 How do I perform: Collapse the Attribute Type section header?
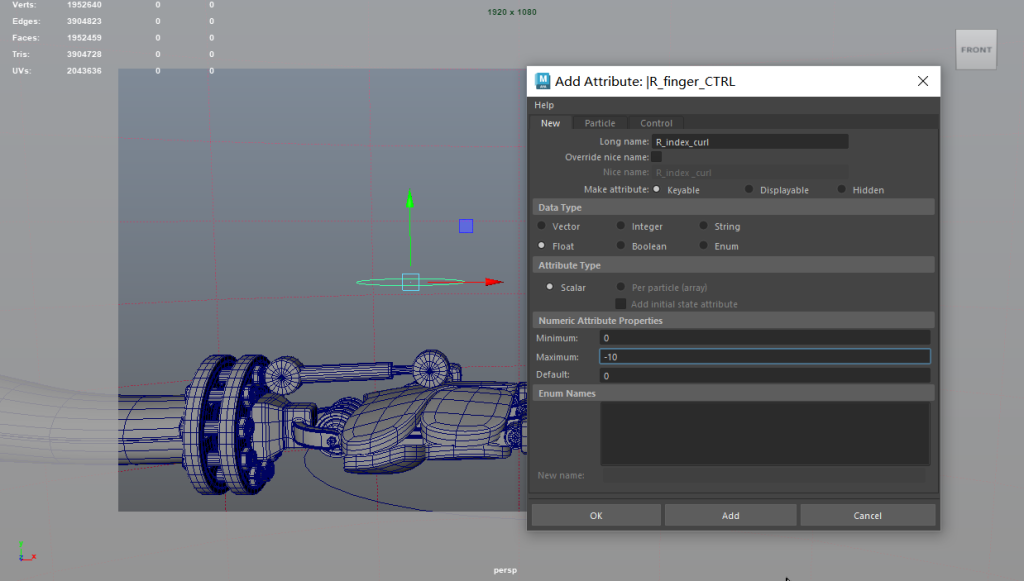point(733,265)
